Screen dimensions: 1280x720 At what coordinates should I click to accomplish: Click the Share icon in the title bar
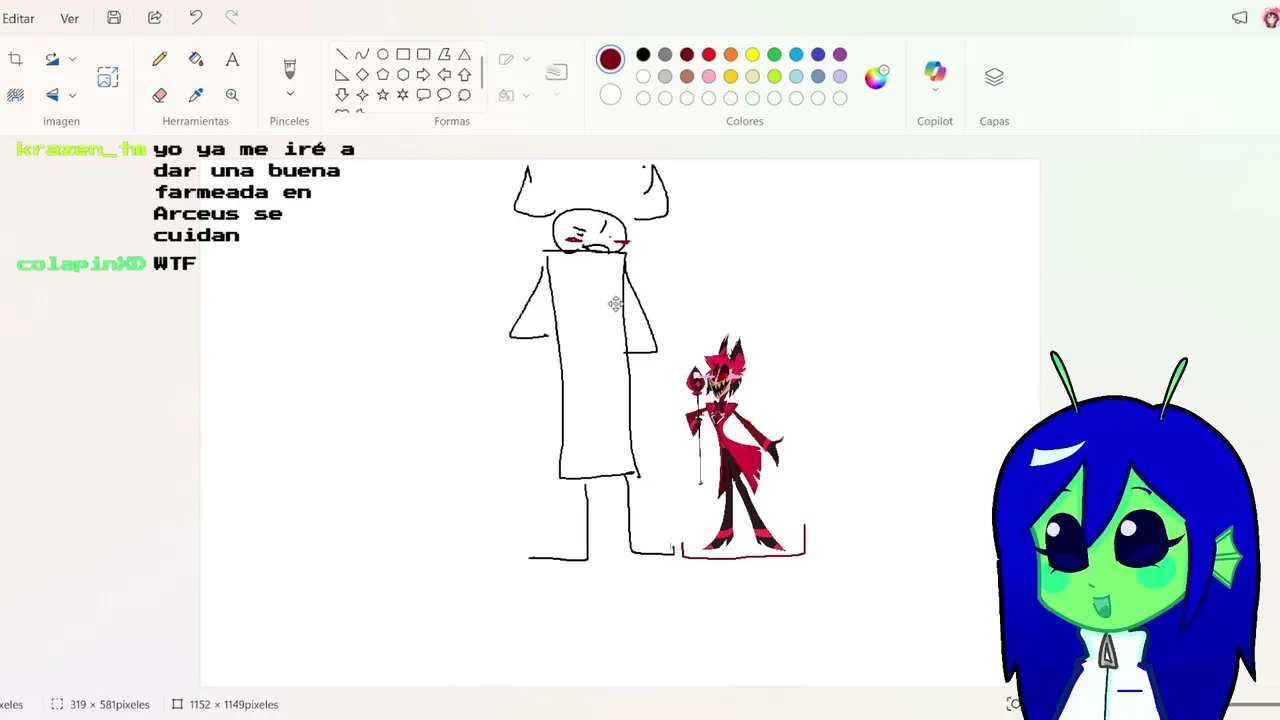click(x=155, y=18)
